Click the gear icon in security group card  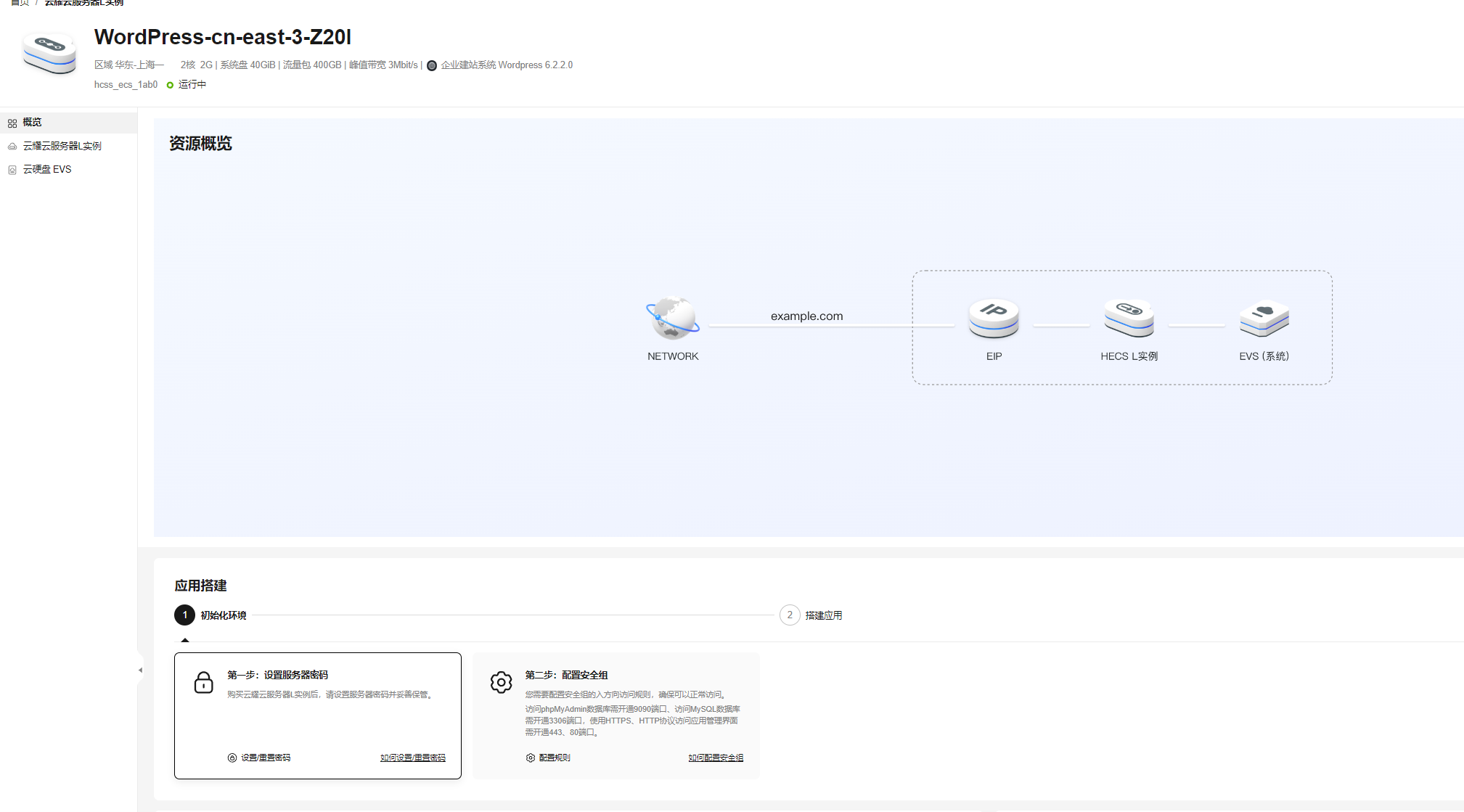[x=501, y=682]
